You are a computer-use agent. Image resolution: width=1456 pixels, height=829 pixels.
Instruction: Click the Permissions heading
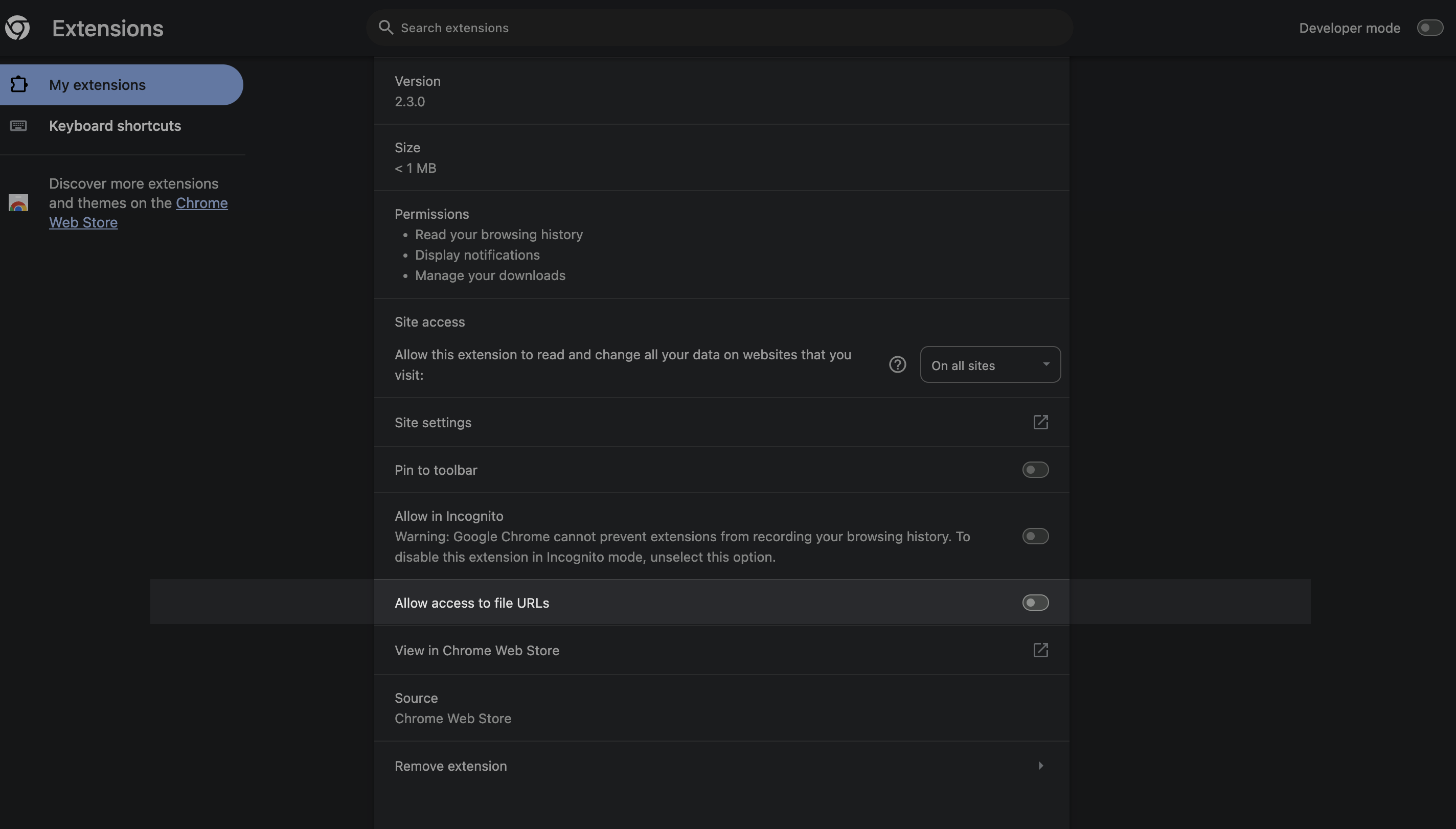point(431,214)
